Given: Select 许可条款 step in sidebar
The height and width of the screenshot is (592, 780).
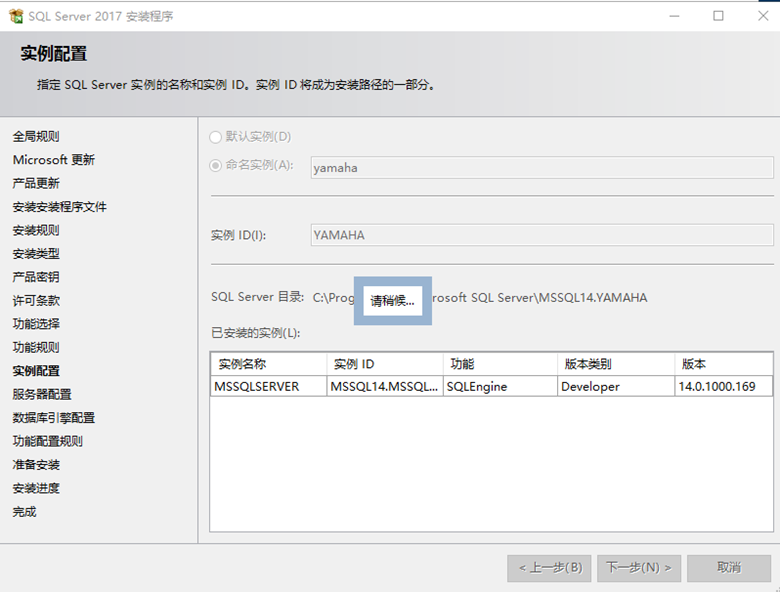Looking at the screenshot, I should pos(36,300).
